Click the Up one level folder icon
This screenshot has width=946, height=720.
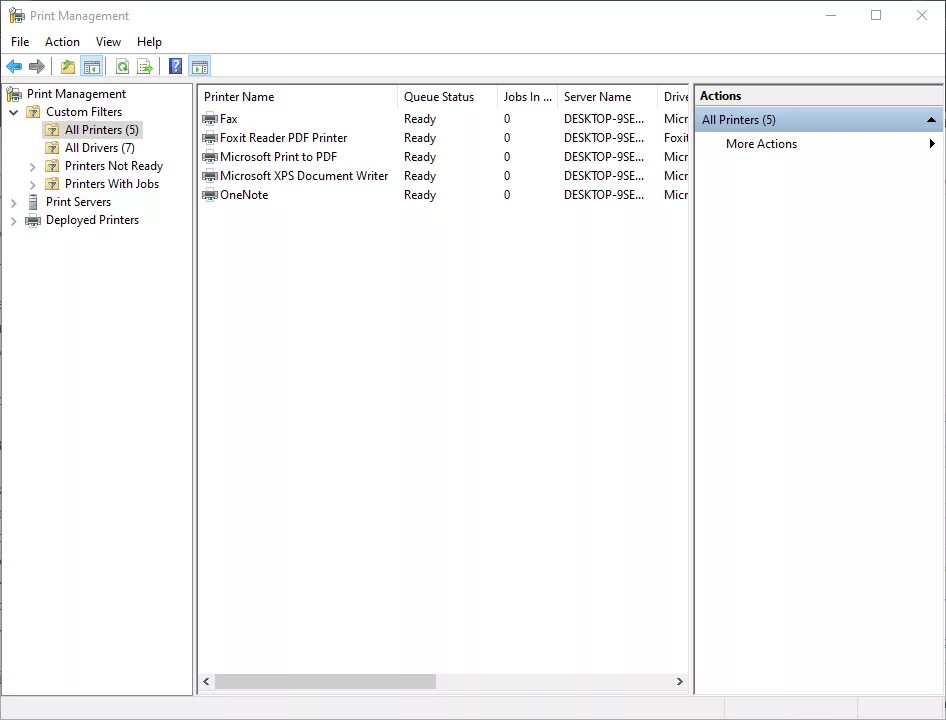pyautogui.click(x=68, y=66)
